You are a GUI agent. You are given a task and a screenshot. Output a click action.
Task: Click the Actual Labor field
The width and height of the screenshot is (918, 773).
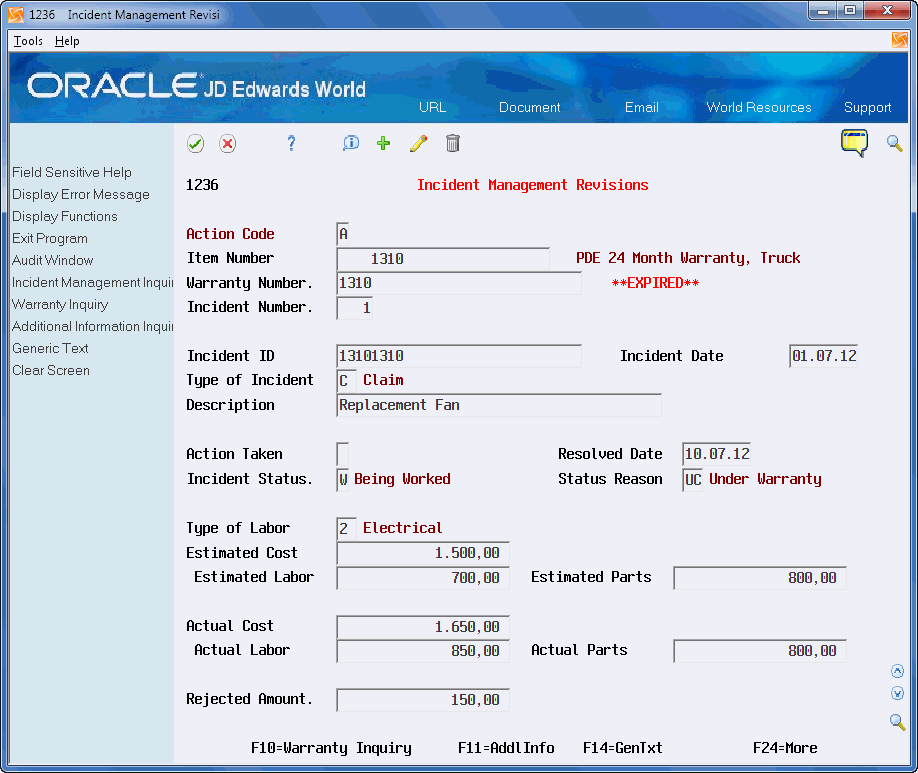tap(423, 651)
